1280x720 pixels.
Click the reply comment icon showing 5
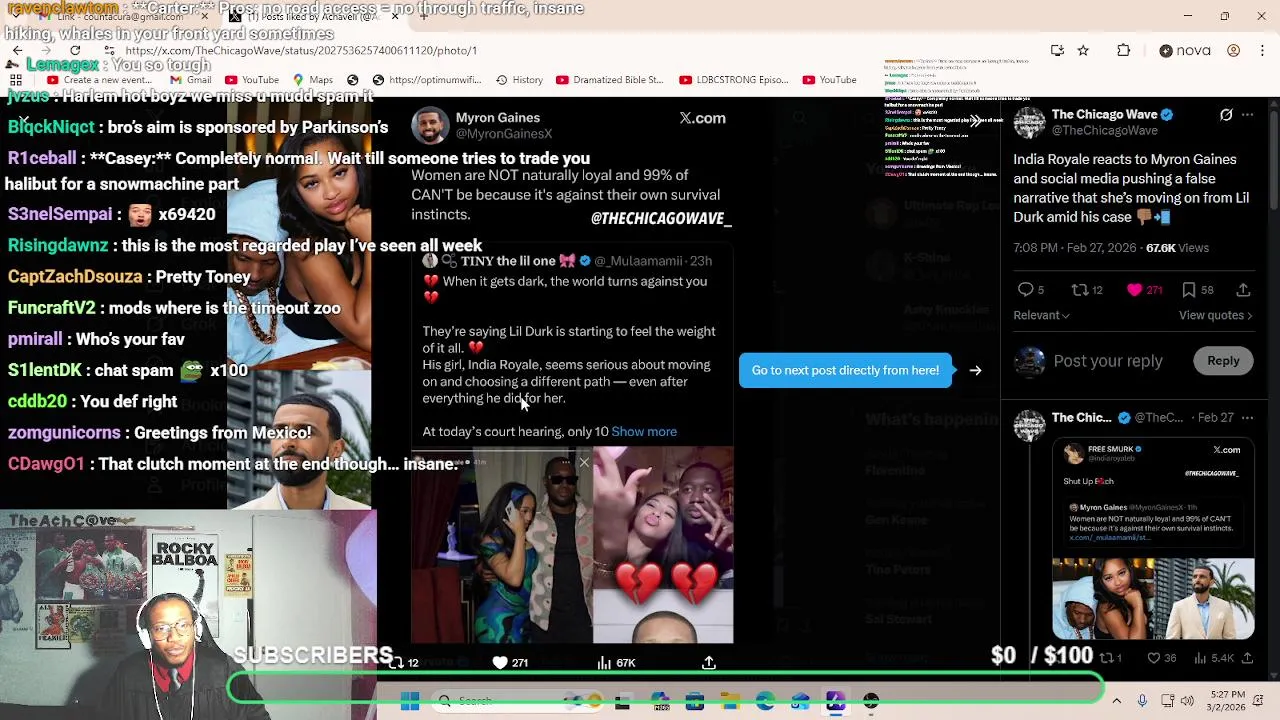1030,290
